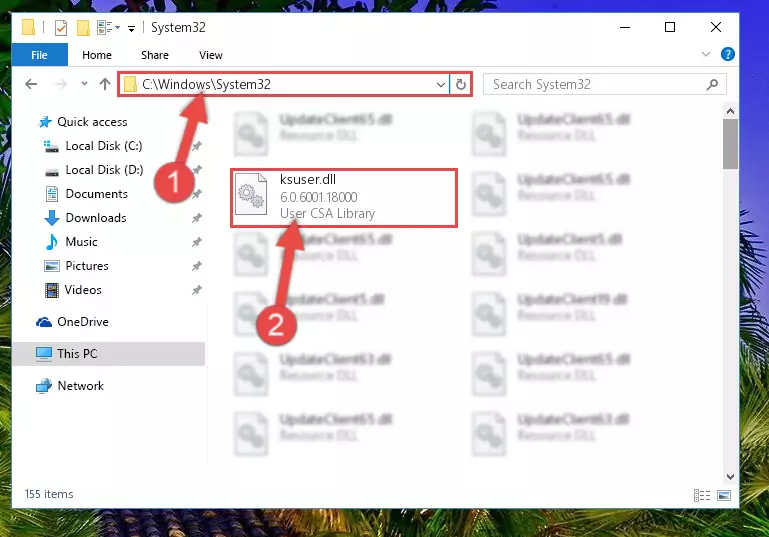Select Local Disk (C:) in sidebar
The height and width of the screenshot is (537, 769).
click(x=103, y=146)
